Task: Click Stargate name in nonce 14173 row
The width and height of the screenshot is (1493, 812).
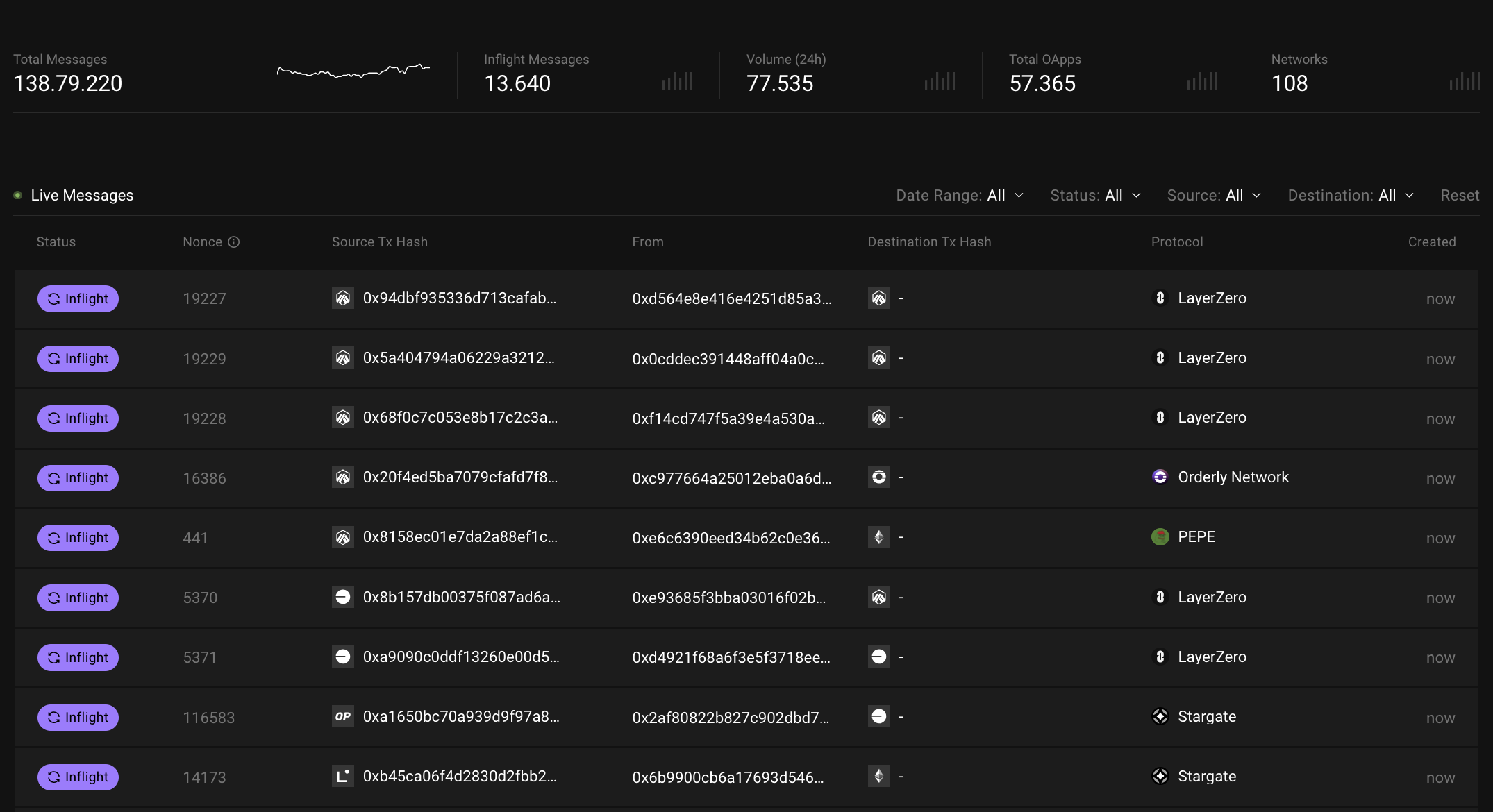Action: (x=1207, y=777)
